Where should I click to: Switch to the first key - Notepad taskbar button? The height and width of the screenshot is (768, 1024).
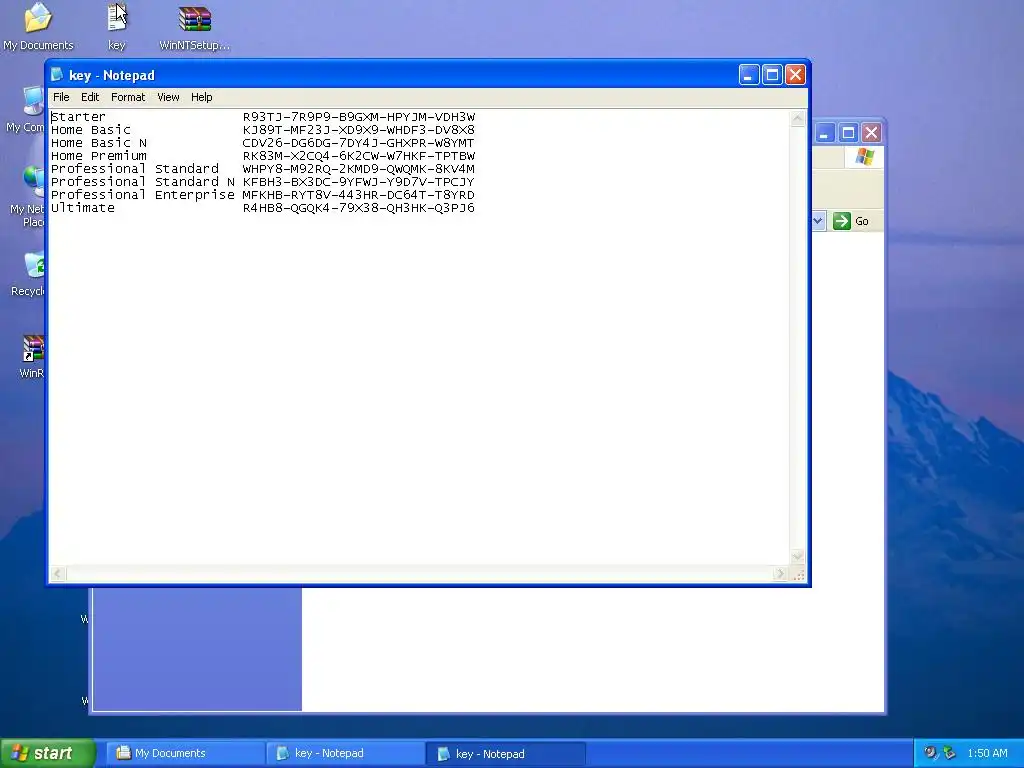345,754
